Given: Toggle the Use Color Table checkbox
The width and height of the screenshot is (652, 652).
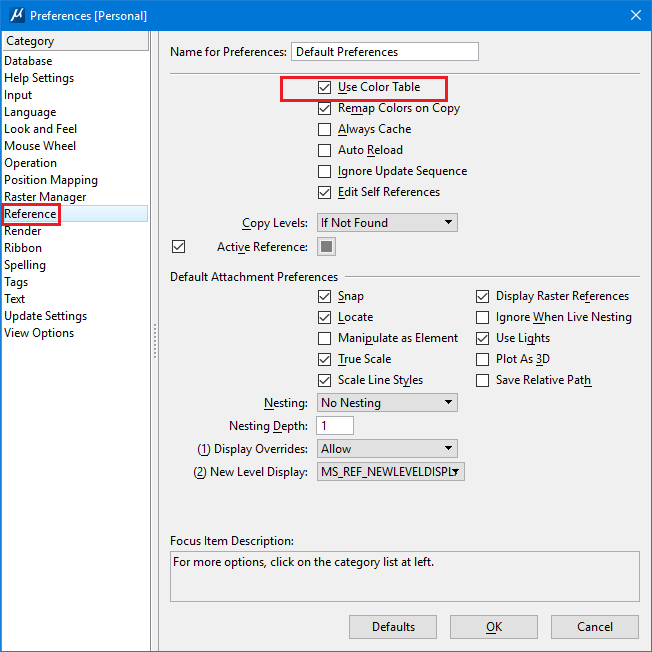Looking at the screenshot, I should pos(324,87).
